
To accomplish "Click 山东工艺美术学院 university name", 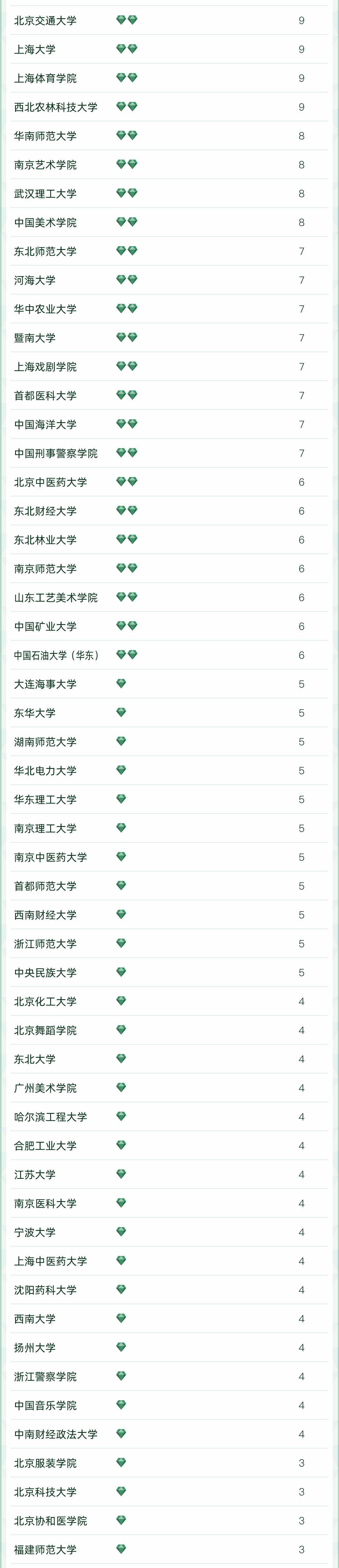I will pyautogui.click(x=56, y=598).
